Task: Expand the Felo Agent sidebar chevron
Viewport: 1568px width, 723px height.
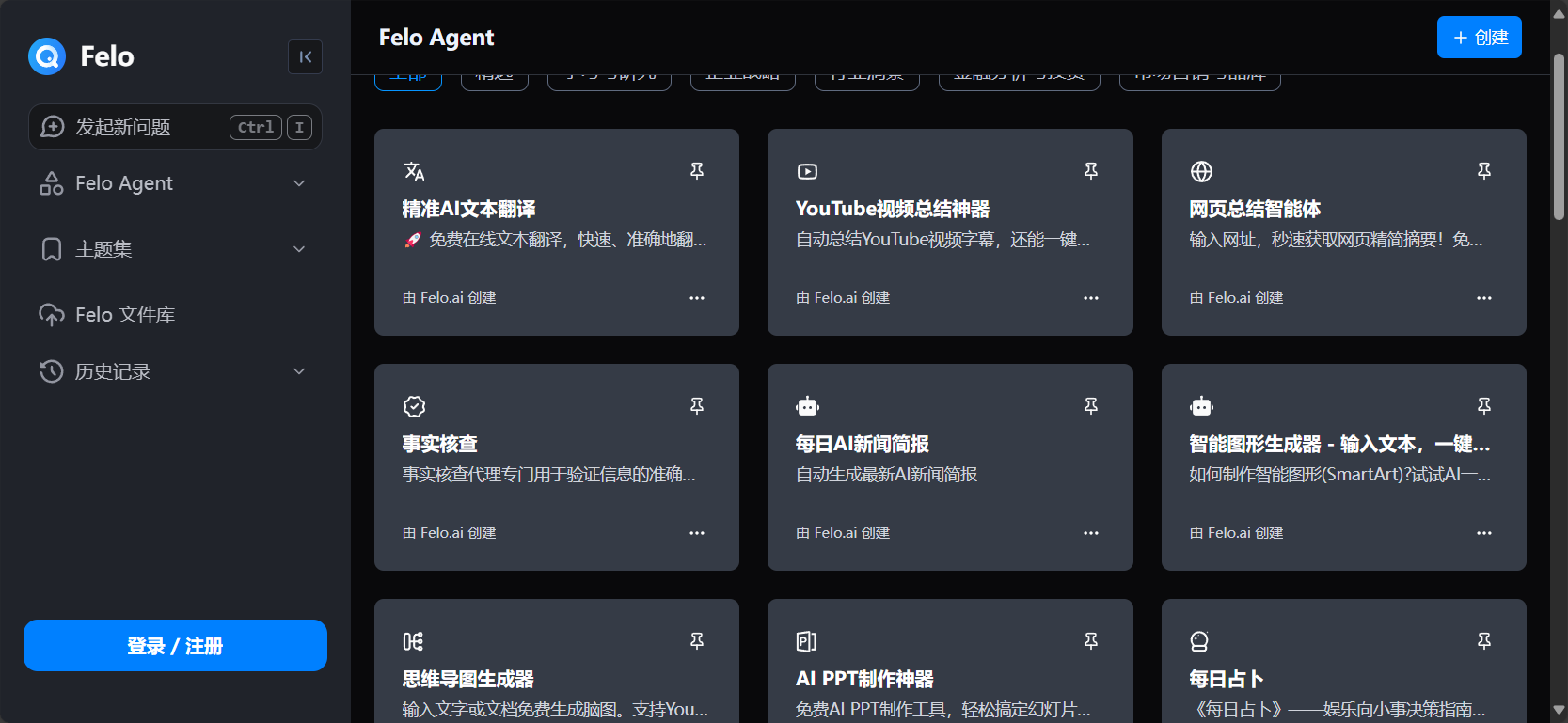Action: [299, 183]
